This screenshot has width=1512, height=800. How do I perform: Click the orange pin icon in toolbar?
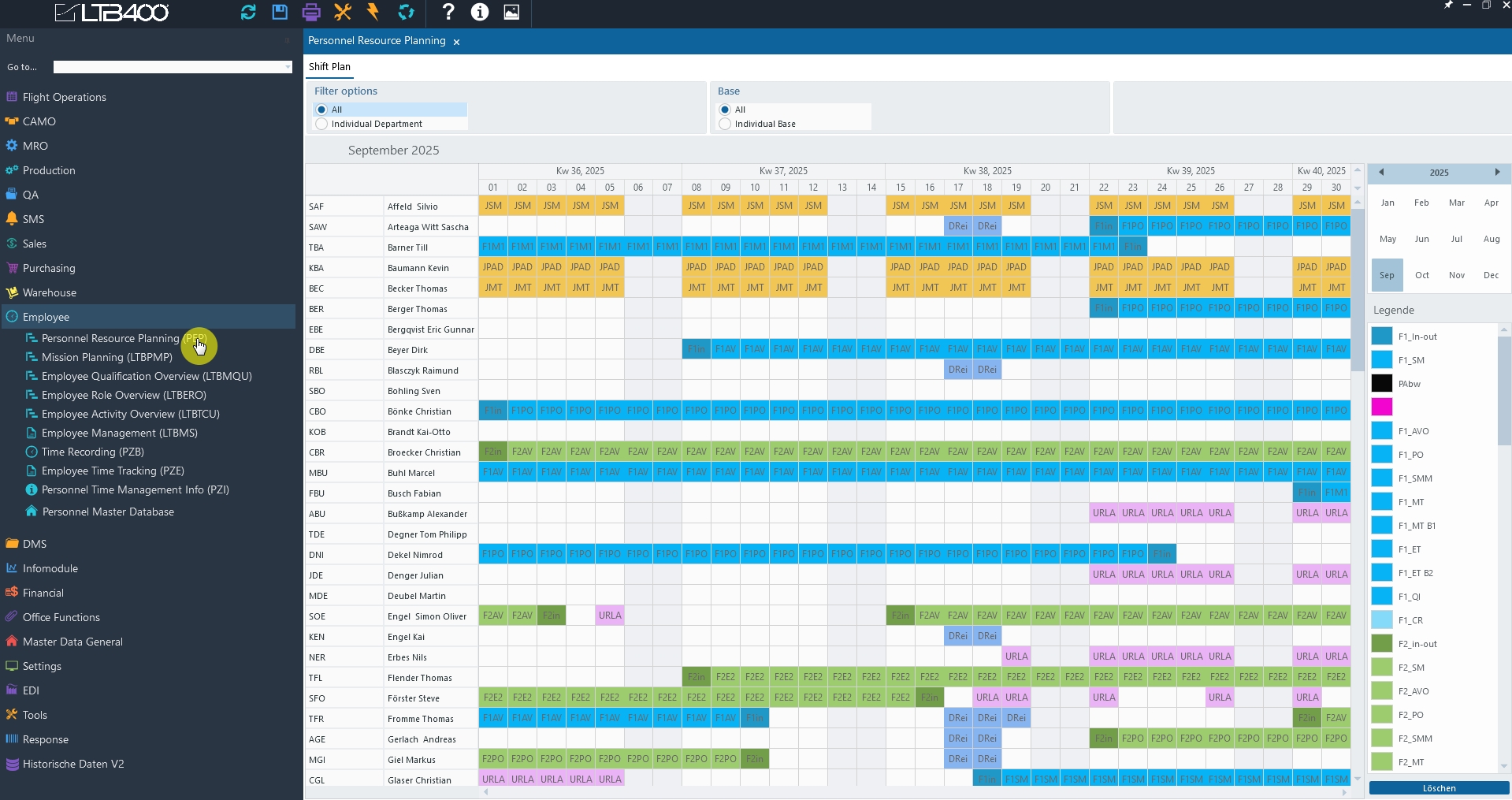373,12
